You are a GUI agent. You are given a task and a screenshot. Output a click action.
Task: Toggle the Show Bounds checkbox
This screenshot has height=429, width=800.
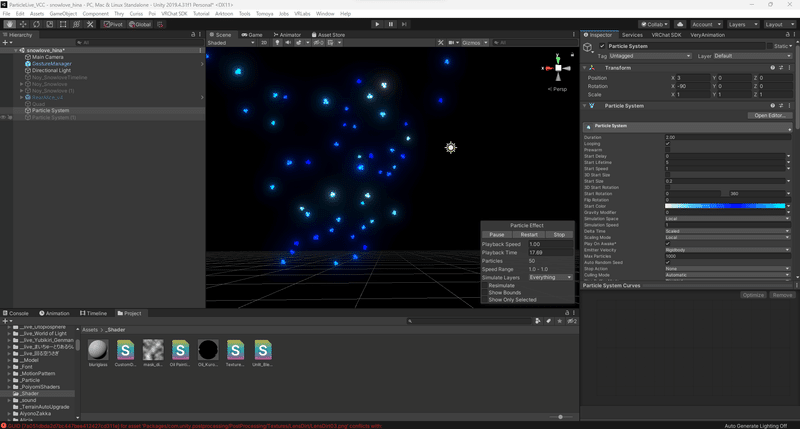pyautogui.click(x=485, y=293)
